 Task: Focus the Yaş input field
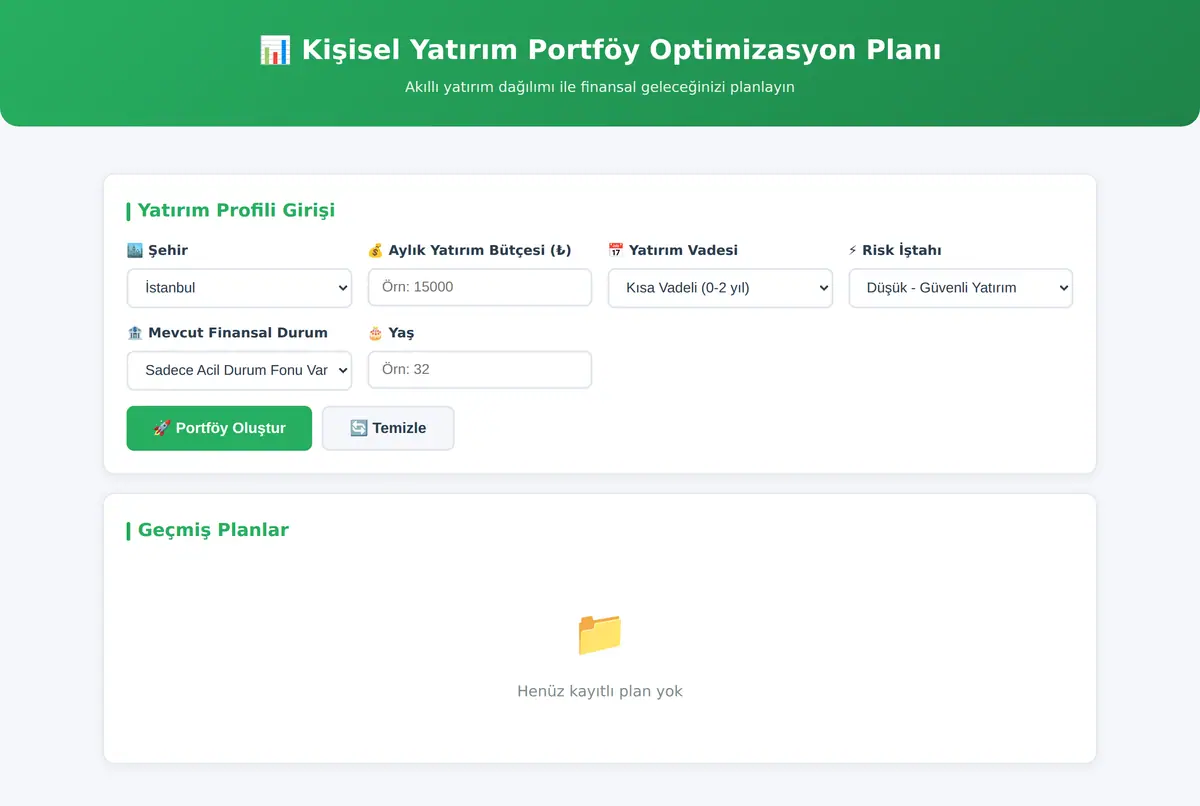480,370
